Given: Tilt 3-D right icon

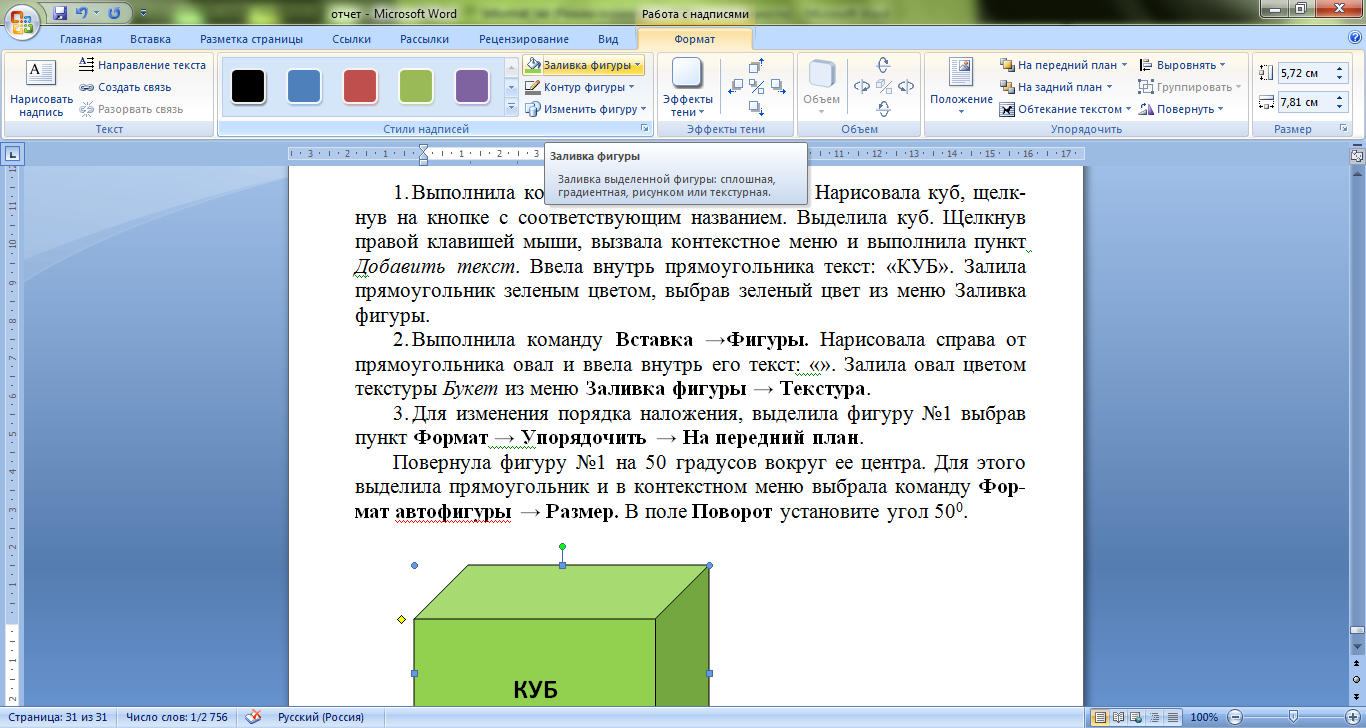Looking at the screenshot, I should (x=906, y=87).
